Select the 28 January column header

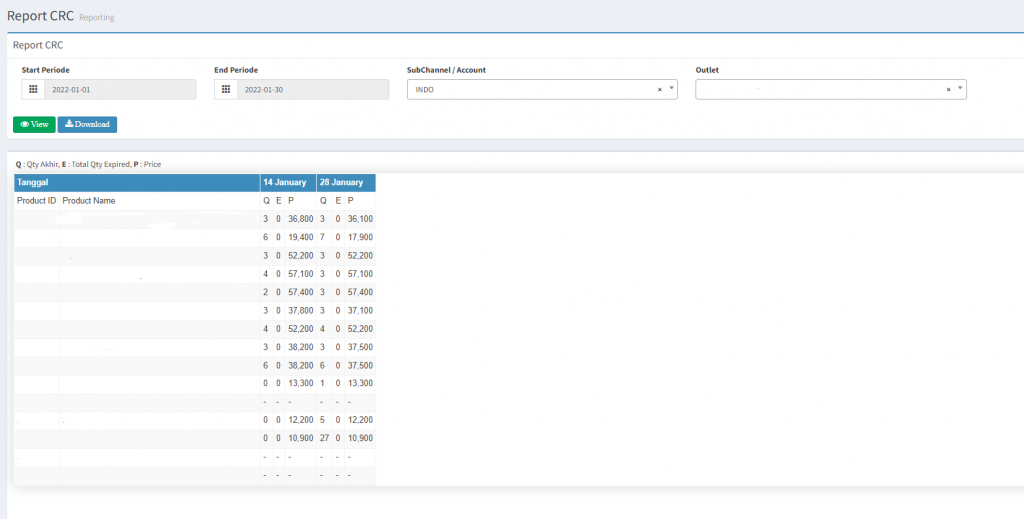coord(343,183)
